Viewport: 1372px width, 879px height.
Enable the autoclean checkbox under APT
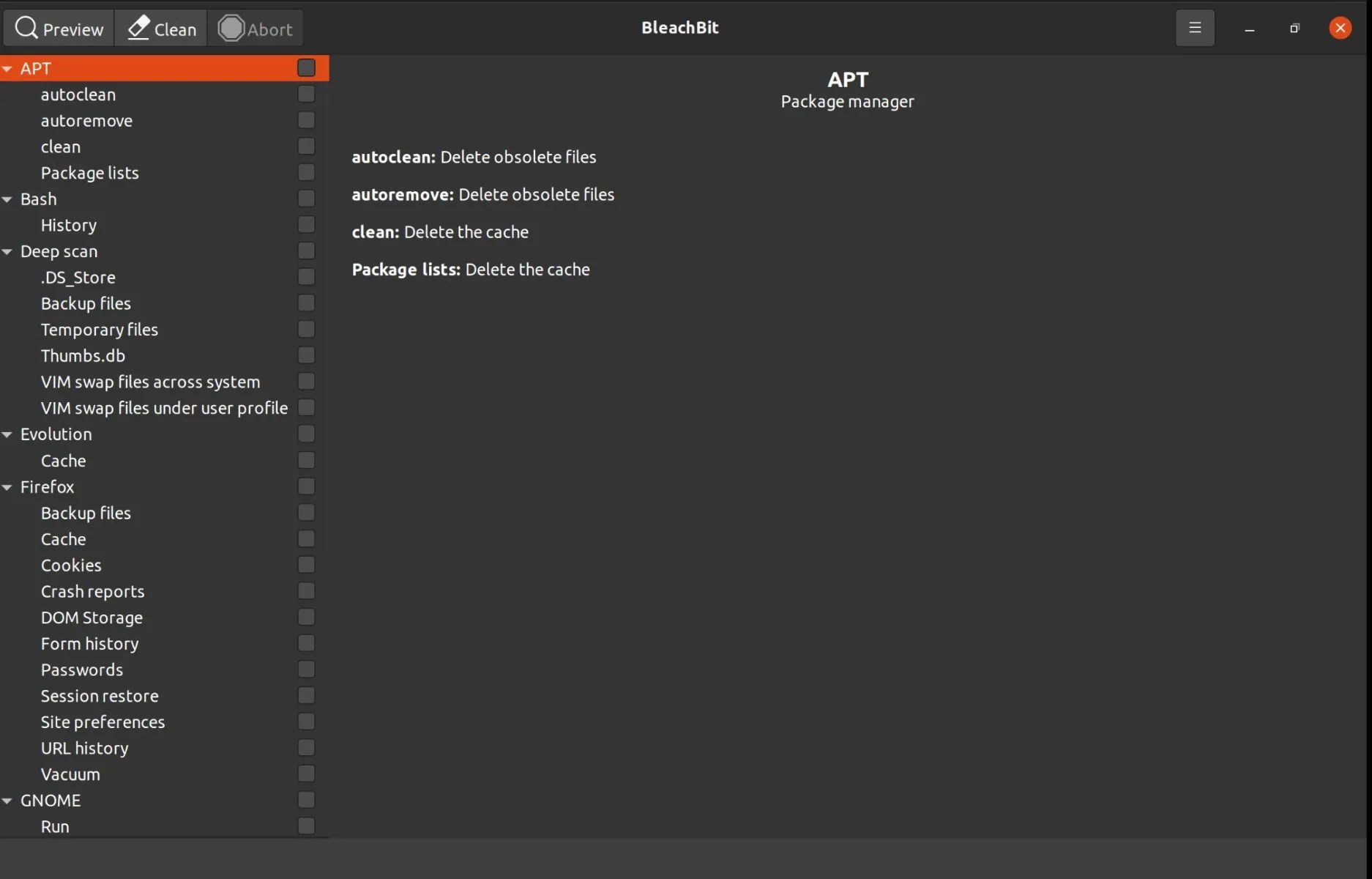[305, 94]
